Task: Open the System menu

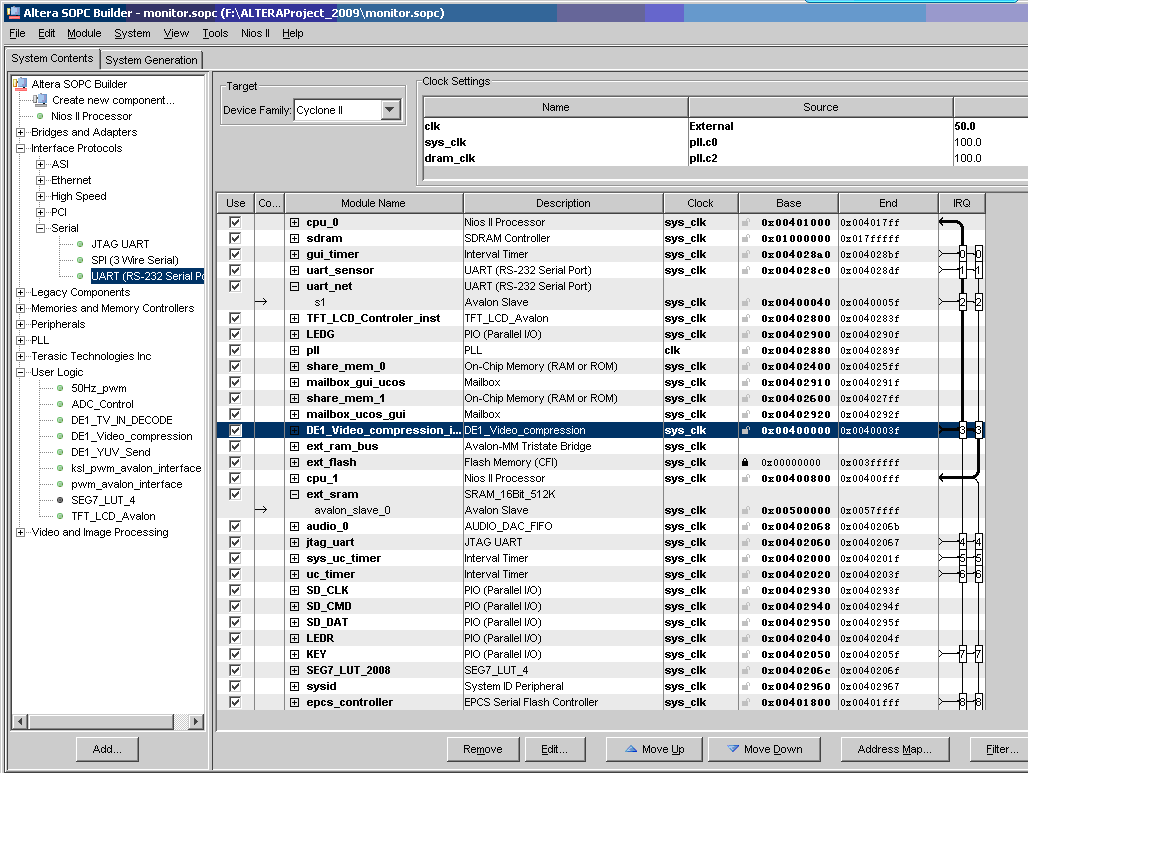Action: tap(132, 33)
